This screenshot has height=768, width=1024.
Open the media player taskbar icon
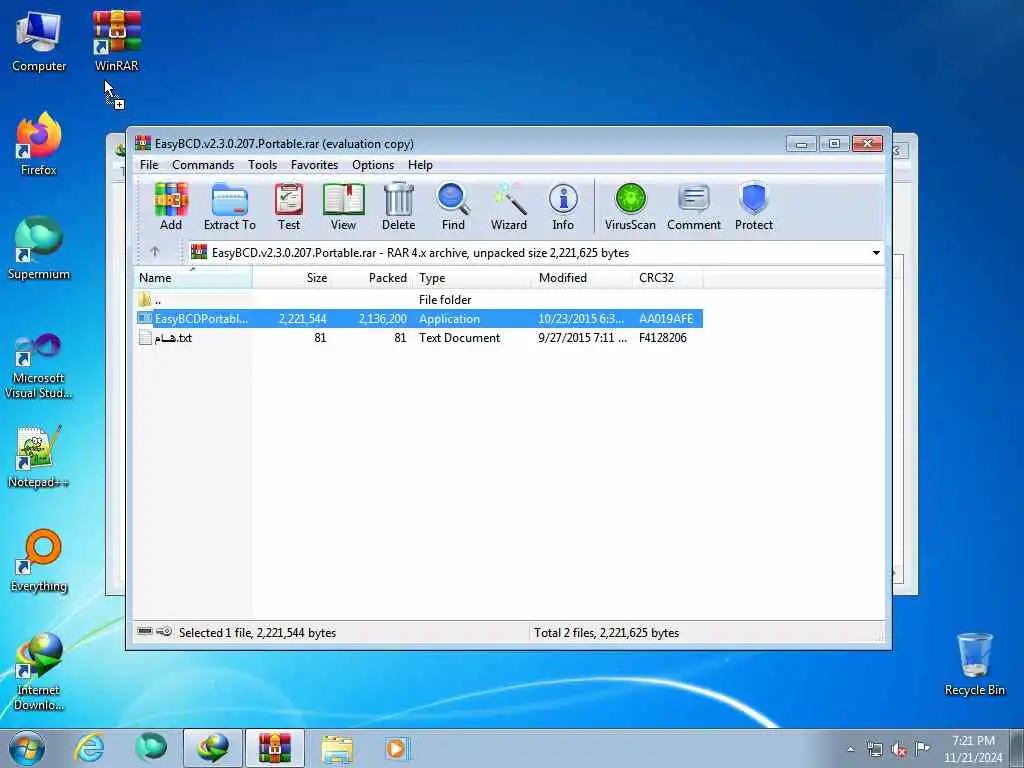tap(396, 748)
